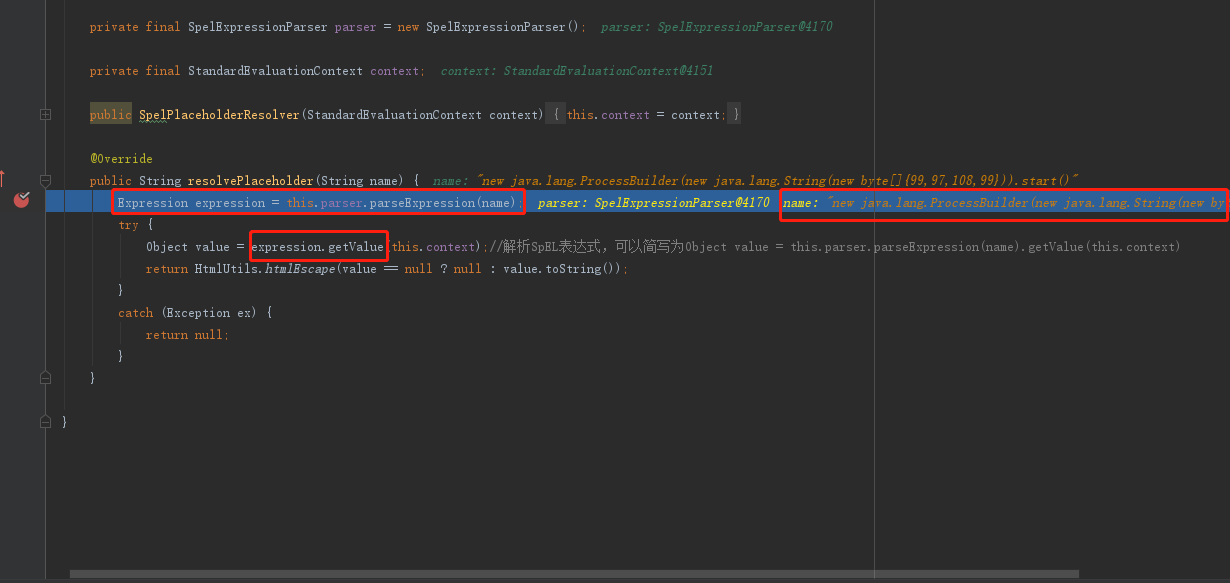Click inline hint 'parser: SpelExpressionParser@4170' on first line
This screenshot has height=583, width=1230.
tap(716, 27)
